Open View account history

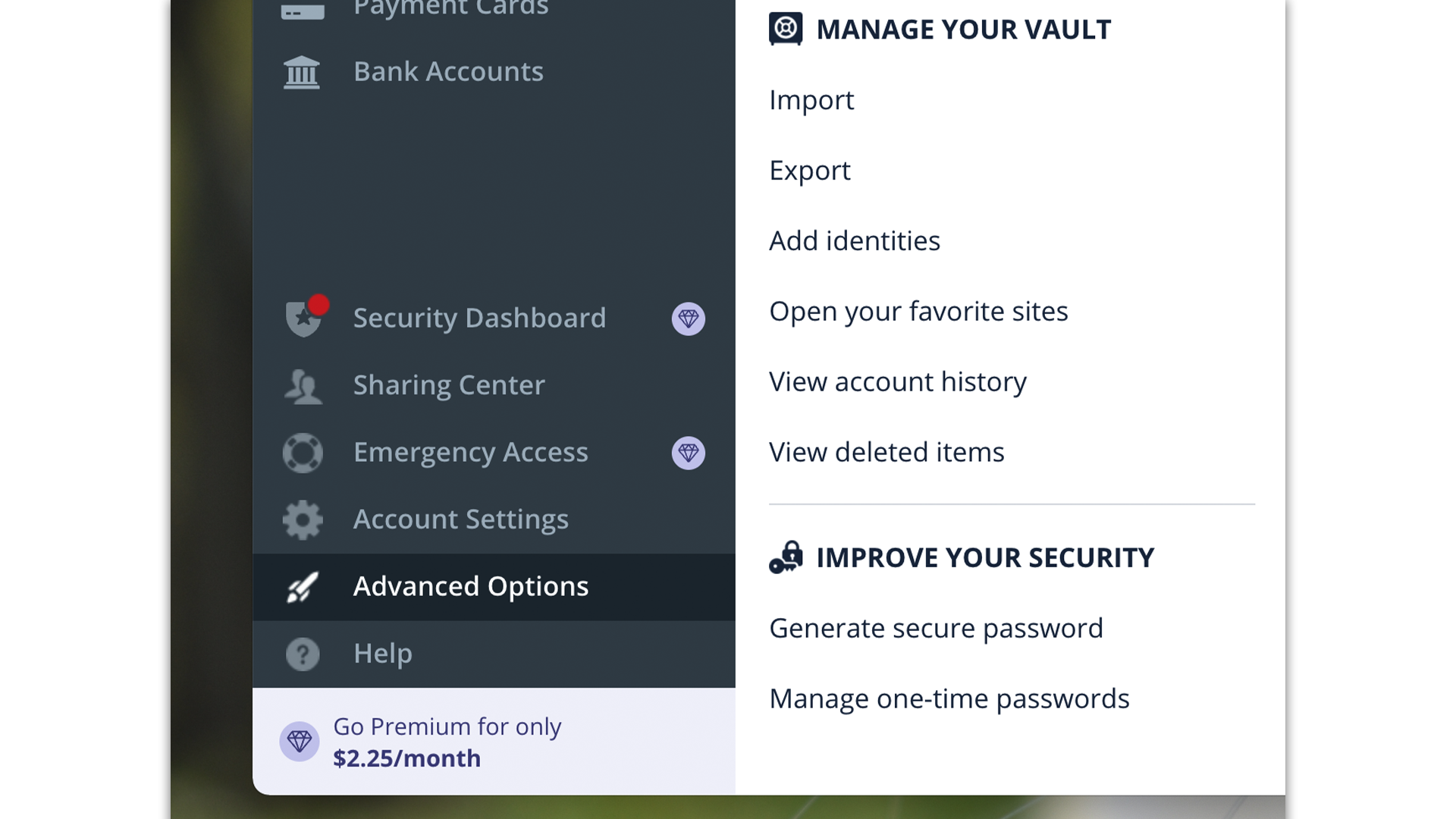[898, 382]
